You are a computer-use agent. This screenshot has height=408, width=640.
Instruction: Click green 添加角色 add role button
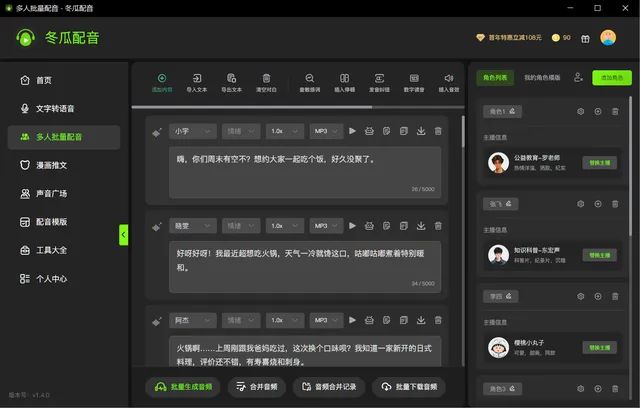612,78
